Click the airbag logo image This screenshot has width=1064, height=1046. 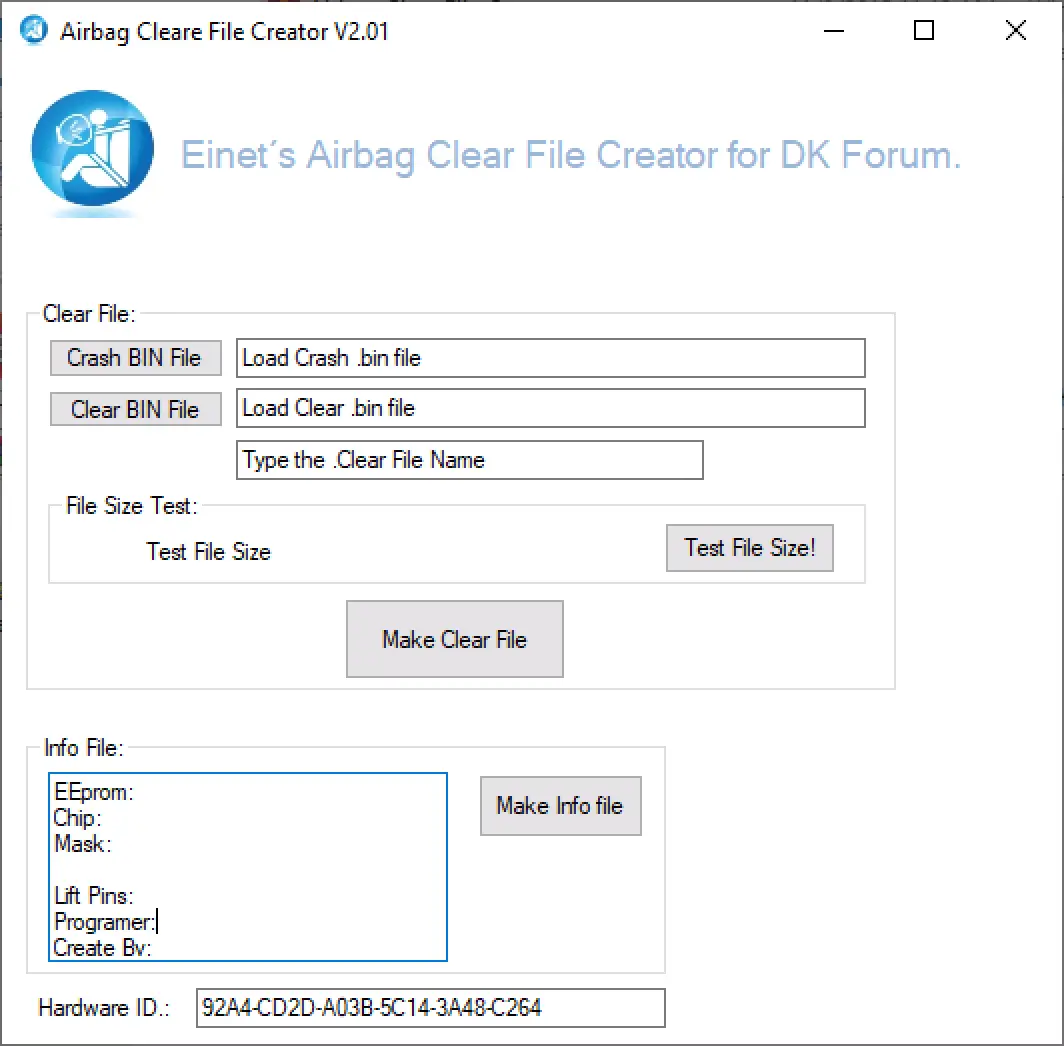92,152
